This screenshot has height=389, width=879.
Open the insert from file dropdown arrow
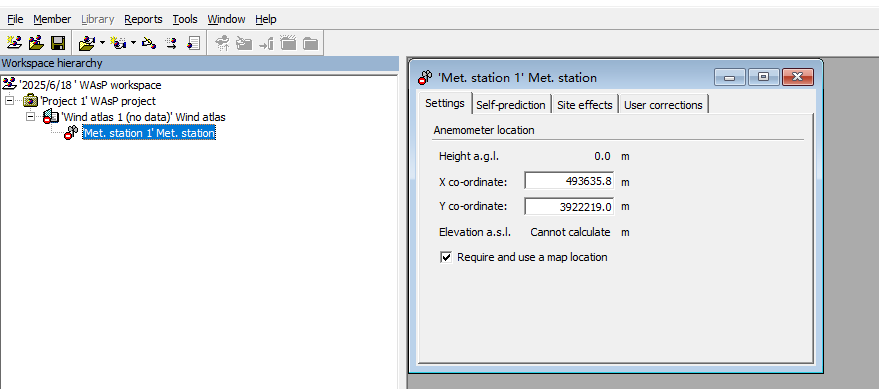point(102,43)
